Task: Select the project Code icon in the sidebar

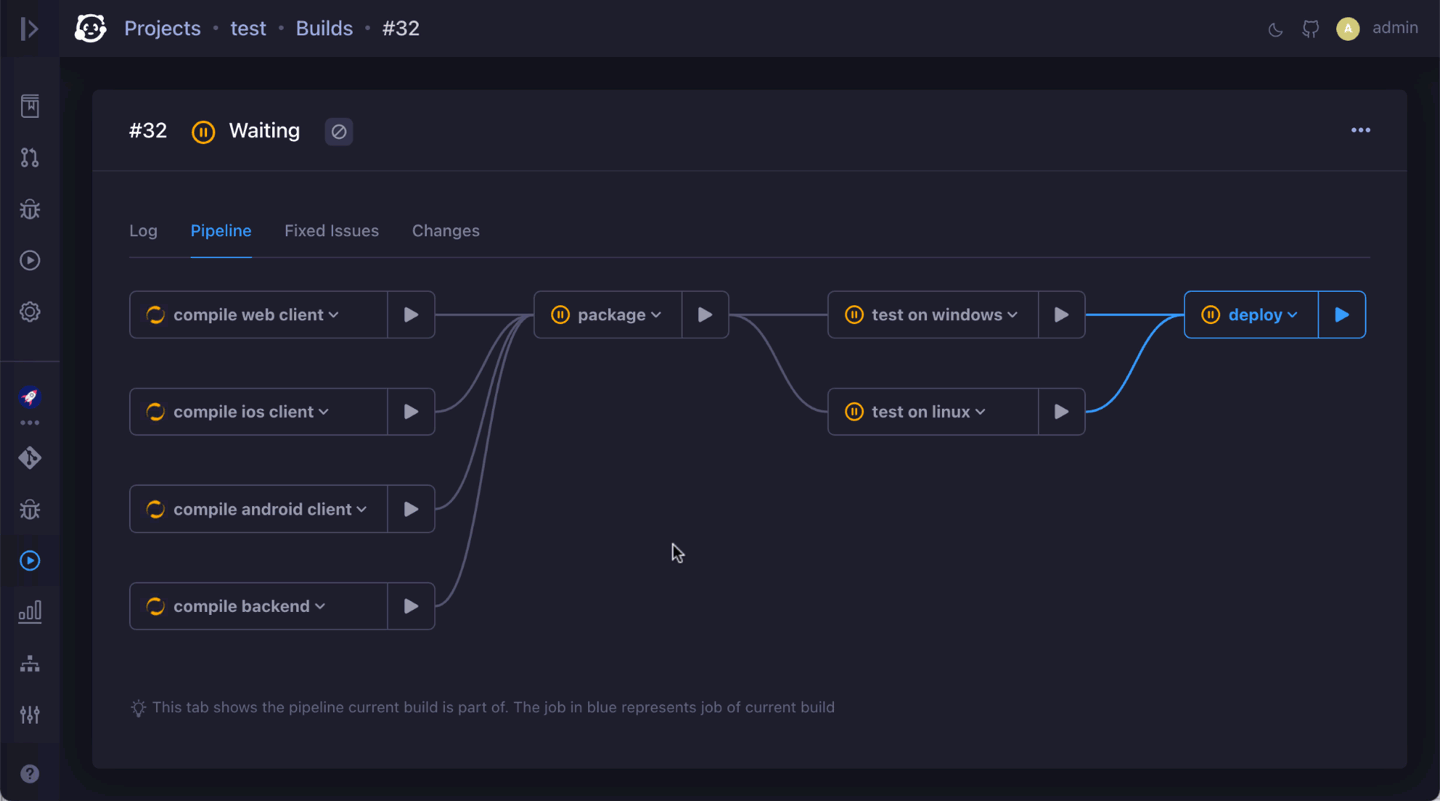Action: click(30, 457)
